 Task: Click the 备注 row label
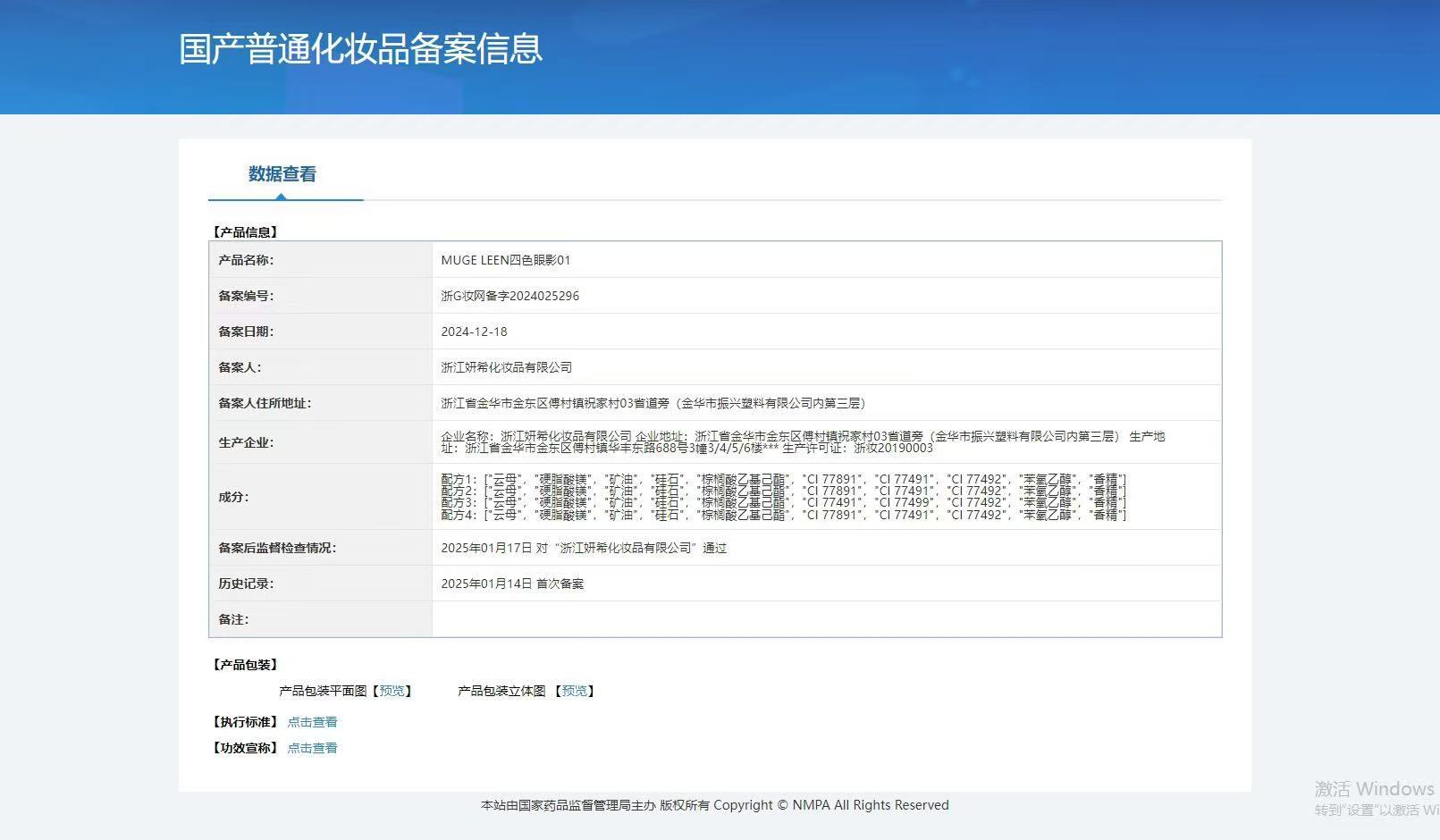pyautogui.click(x=233, y=619)
